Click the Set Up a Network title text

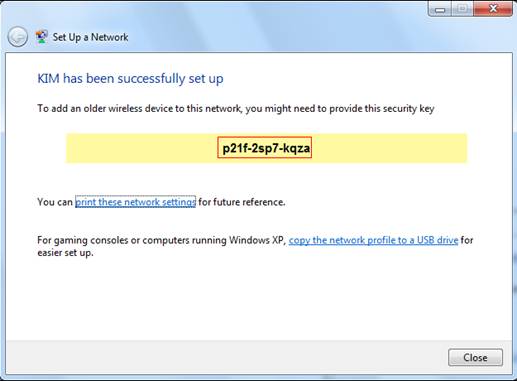pyautogui.click(x=90, y=37)
